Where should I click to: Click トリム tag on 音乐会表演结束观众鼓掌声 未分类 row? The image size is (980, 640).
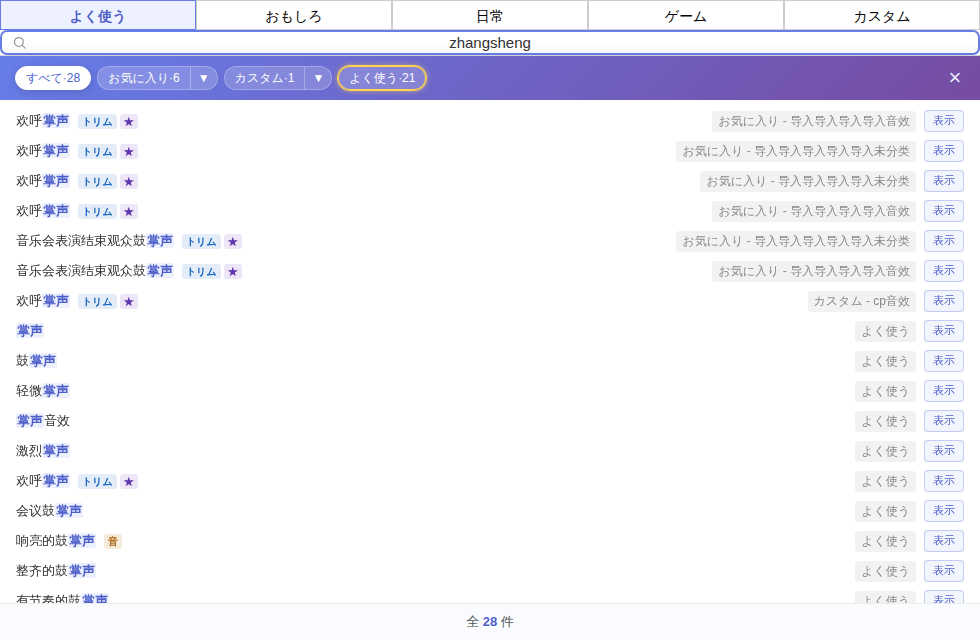coord(201,241)
